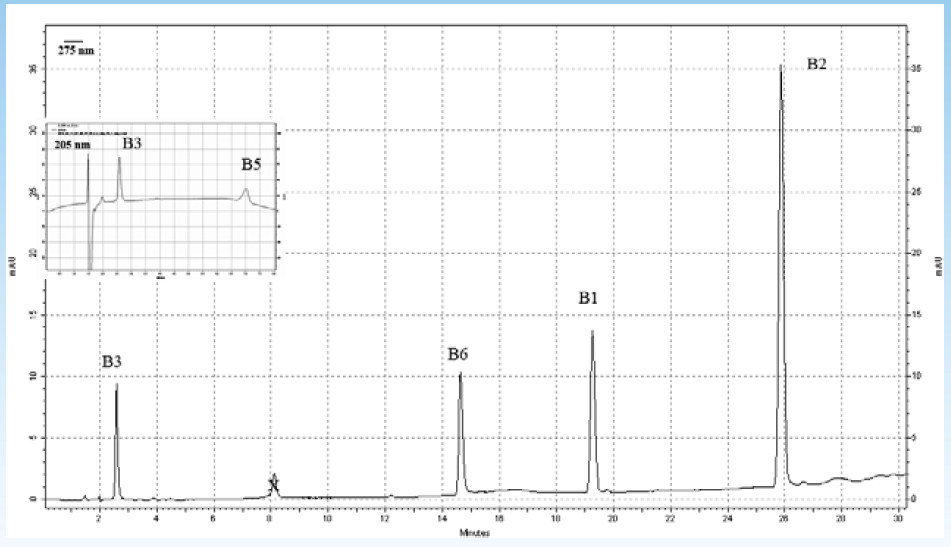Screen dimensions: 951x547
Task: Click the B6 peak trace near 14.6 minutes
Action: tap(460, 430)
